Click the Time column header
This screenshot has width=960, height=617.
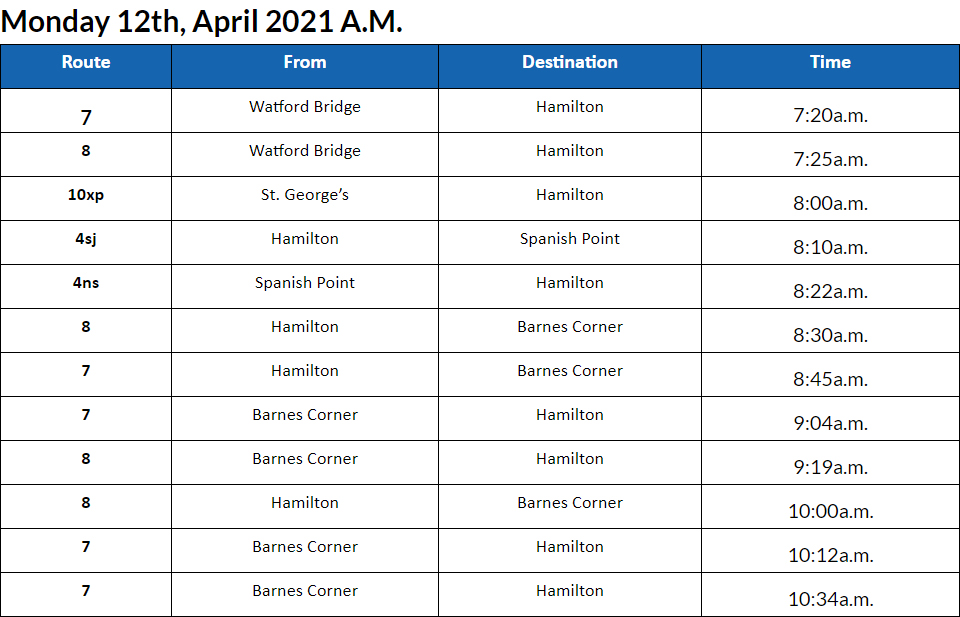pos(830,62)
